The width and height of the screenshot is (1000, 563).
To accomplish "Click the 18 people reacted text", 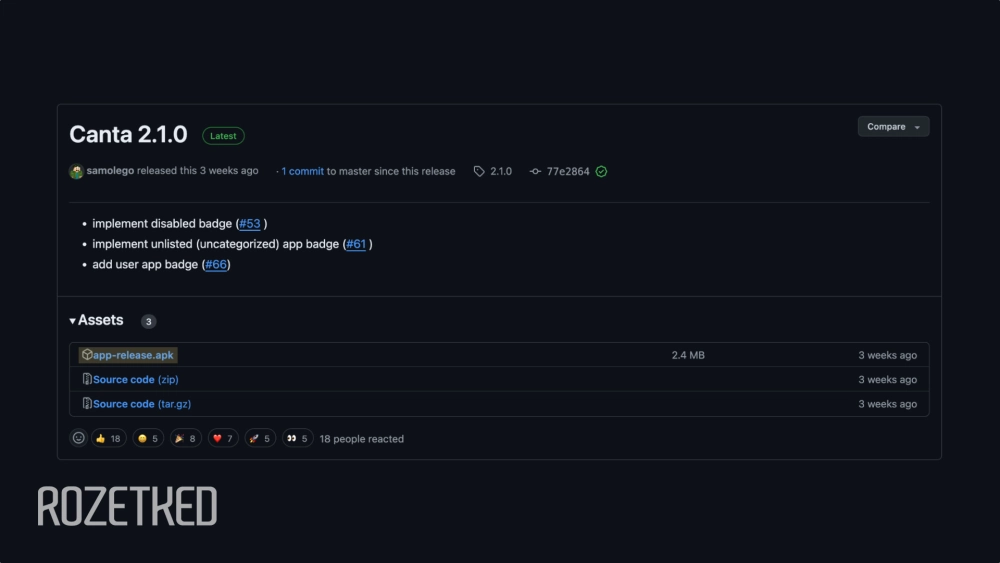I will pyautogui.click(x=362, y=439).
